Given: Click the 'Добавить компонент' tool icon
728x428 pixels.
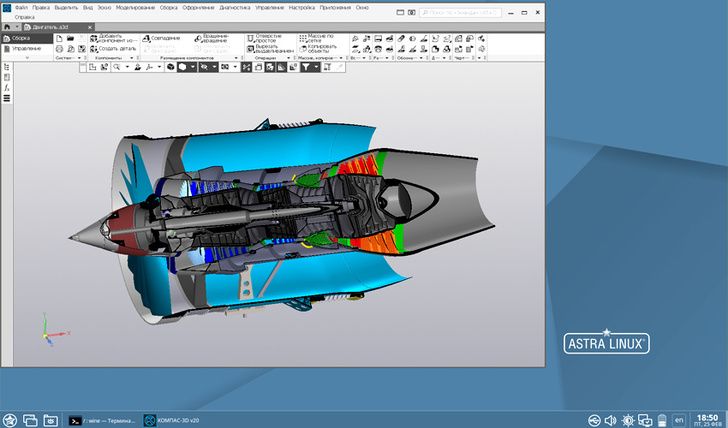Looking at the screenshot, I should (94, 39).
